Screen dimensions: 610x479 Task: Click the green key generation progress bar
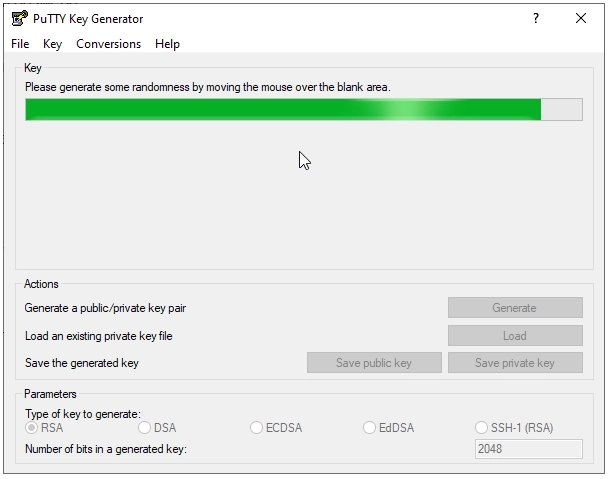(x=282, y=110)
